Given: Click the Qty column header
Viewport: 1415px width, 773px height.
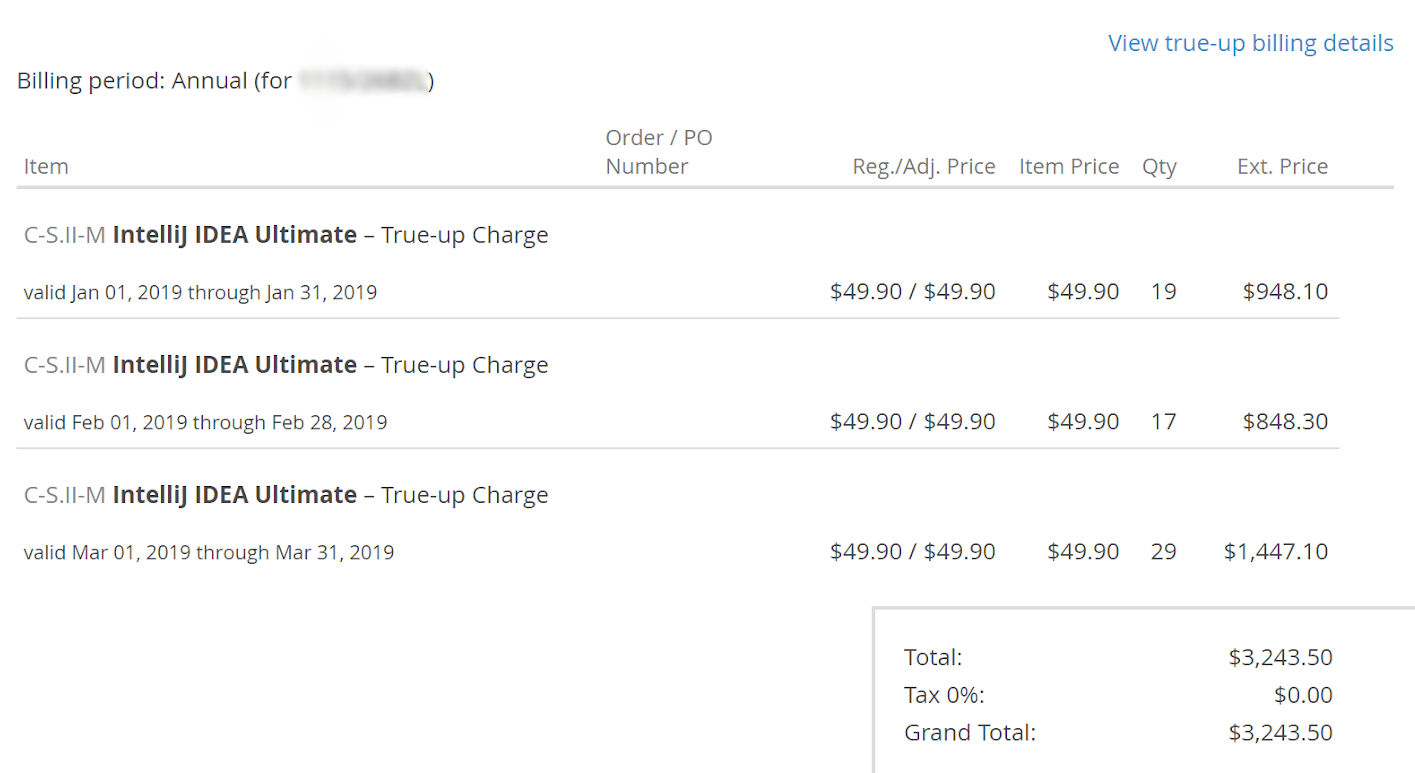Looking at the screenshot, I should coord(1159,166).
